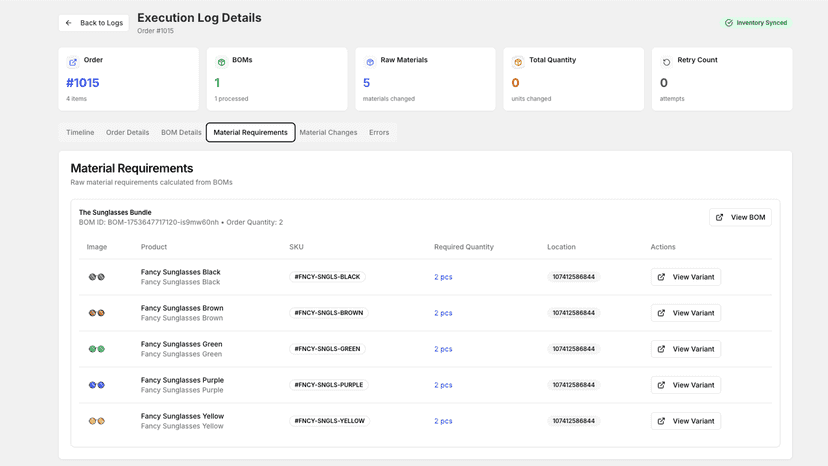Image resolution: width=828 pixels, height=466 pixels.
Task: Click the #FNCY-SNGLS-GREEN SKU badge
Action: (327, 349)
